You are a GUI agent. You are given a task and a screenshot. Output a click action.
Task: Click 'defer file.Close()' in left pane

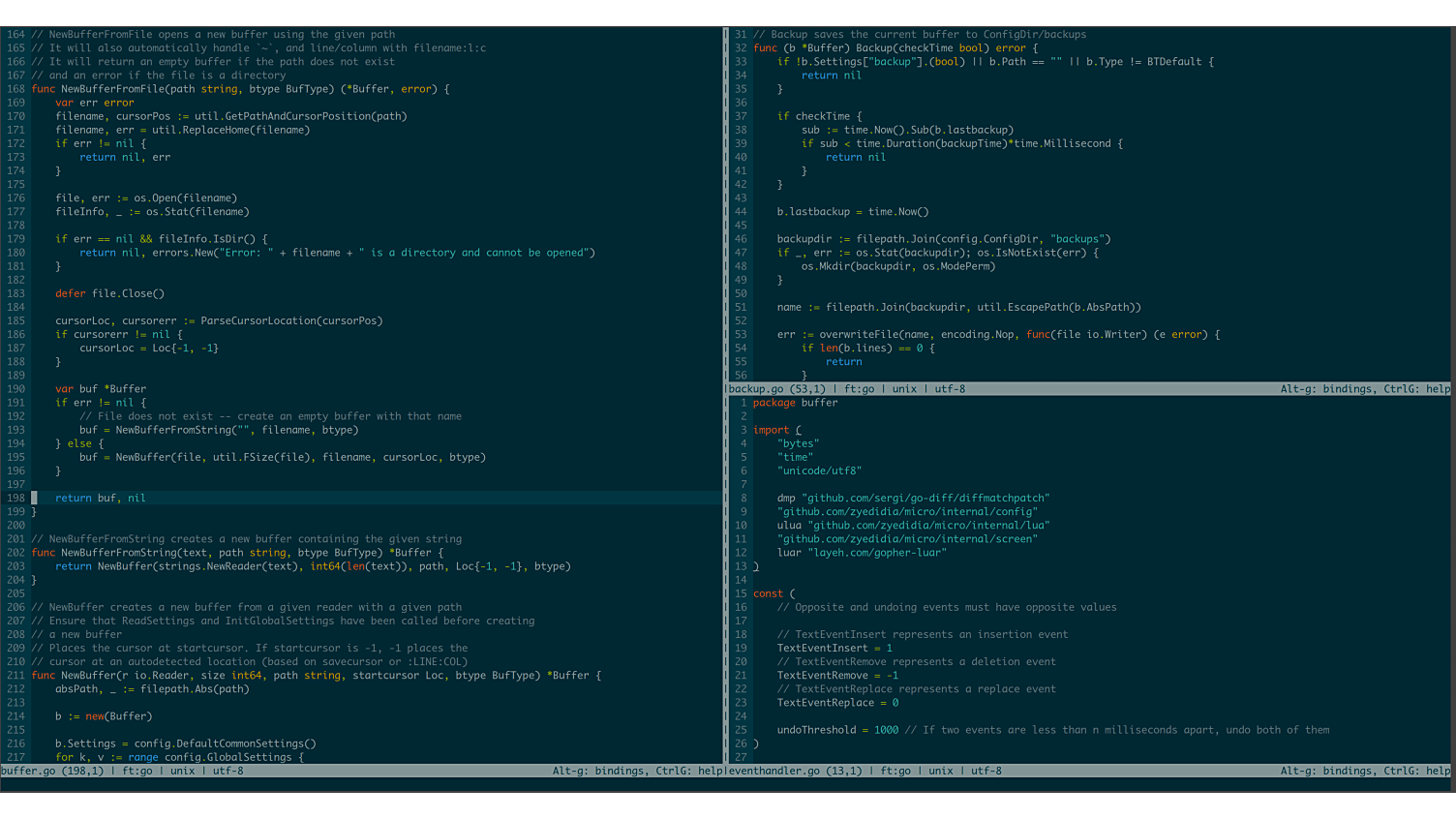point(109,293)
